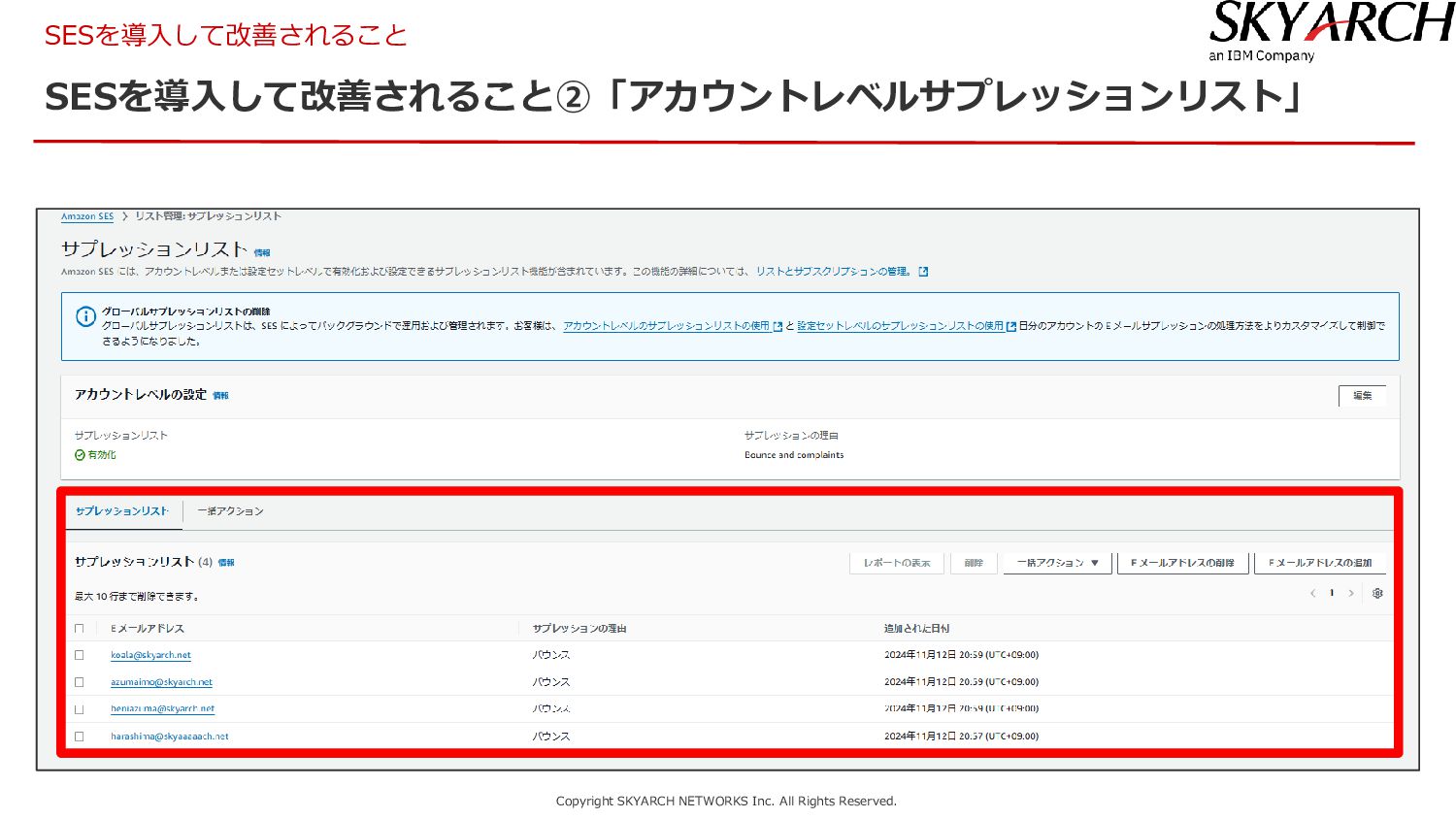Open the アカウントレベルのサプレッションリストの使用 link
1456x819 pixels.
click(x=666, y=326)
